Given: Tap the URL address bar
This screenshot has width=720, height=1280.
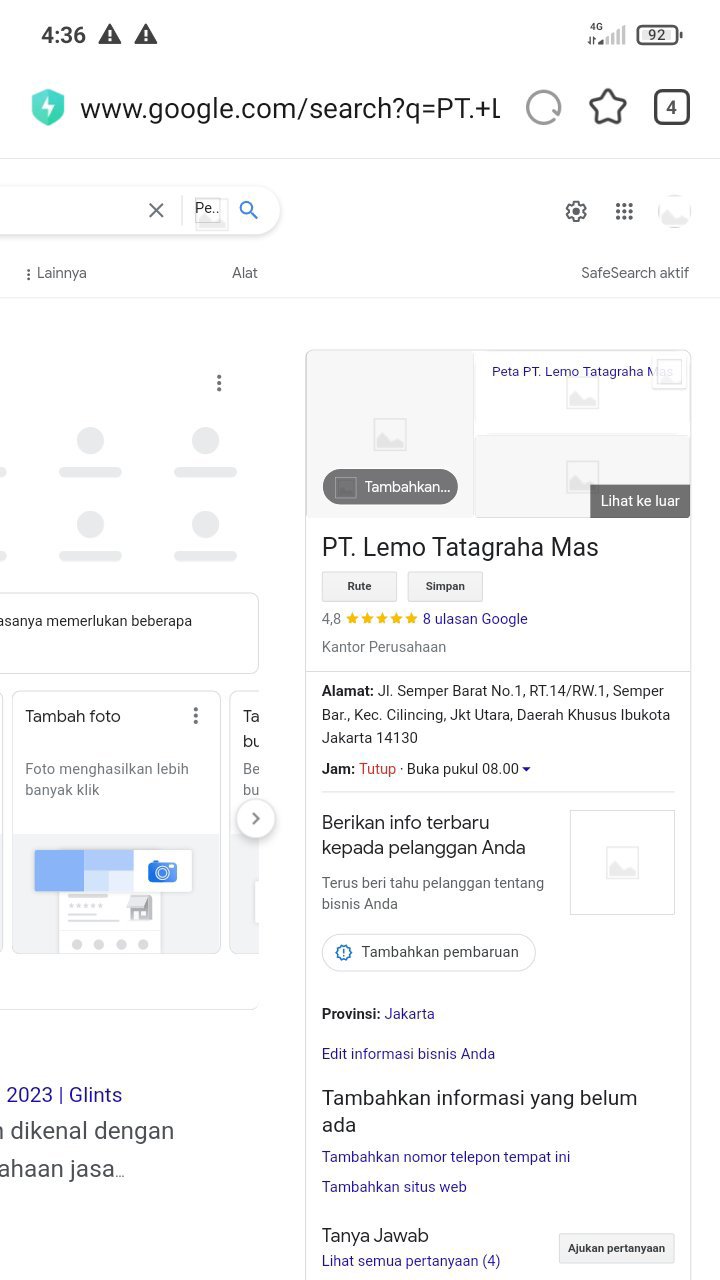Looking at the screenshot, I should pos(290,108).
